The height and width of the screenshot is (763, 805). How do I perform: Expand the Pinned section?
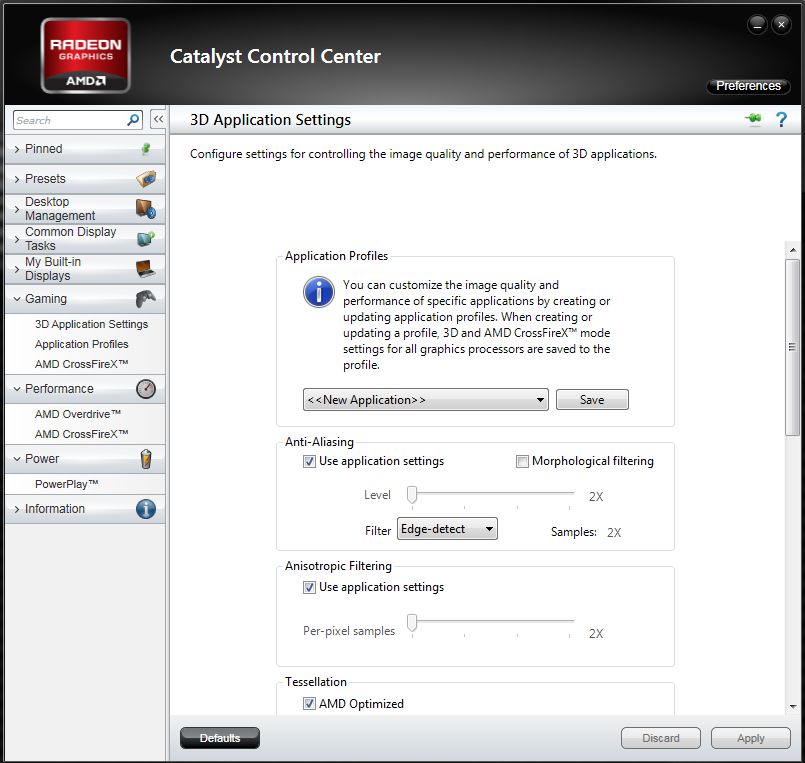click(17, 149)
